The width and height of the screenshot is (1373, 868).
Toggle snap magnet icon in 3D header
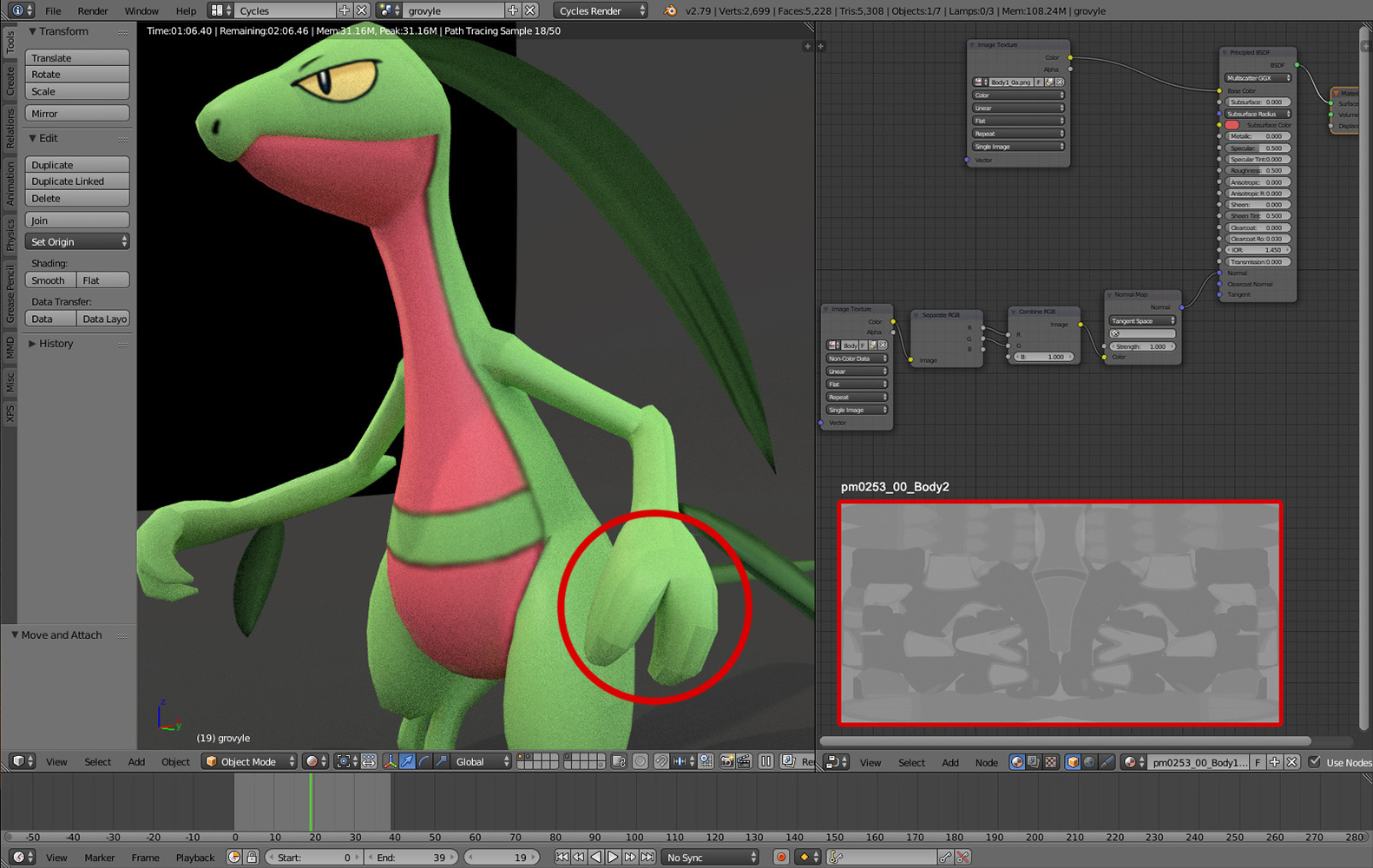coord(661,761)
